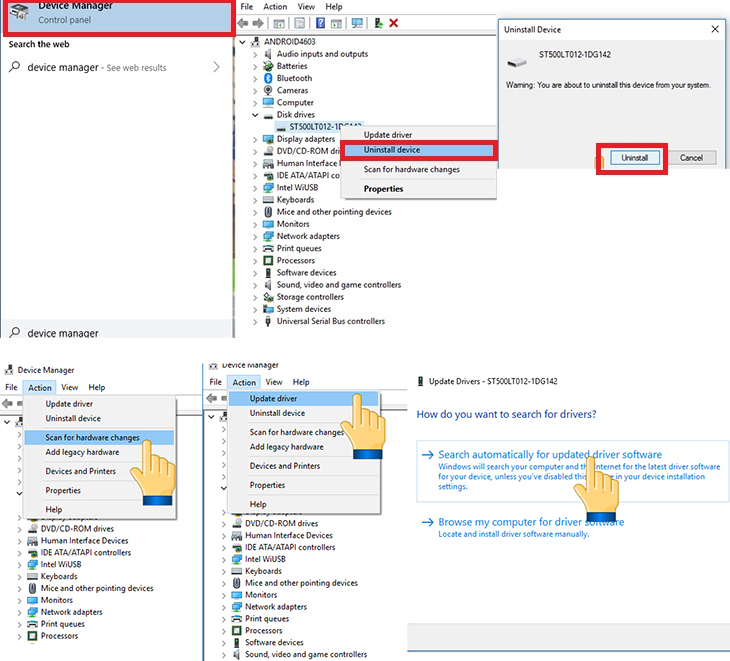Viewport: 730px width, 661px height.
Task: Choose Search automatically for updated driver software
Action: click(572, 471)
